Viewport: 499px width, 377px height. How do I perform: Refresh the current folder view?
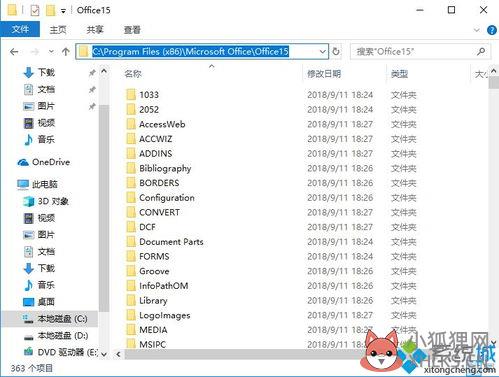pos(336,52)
